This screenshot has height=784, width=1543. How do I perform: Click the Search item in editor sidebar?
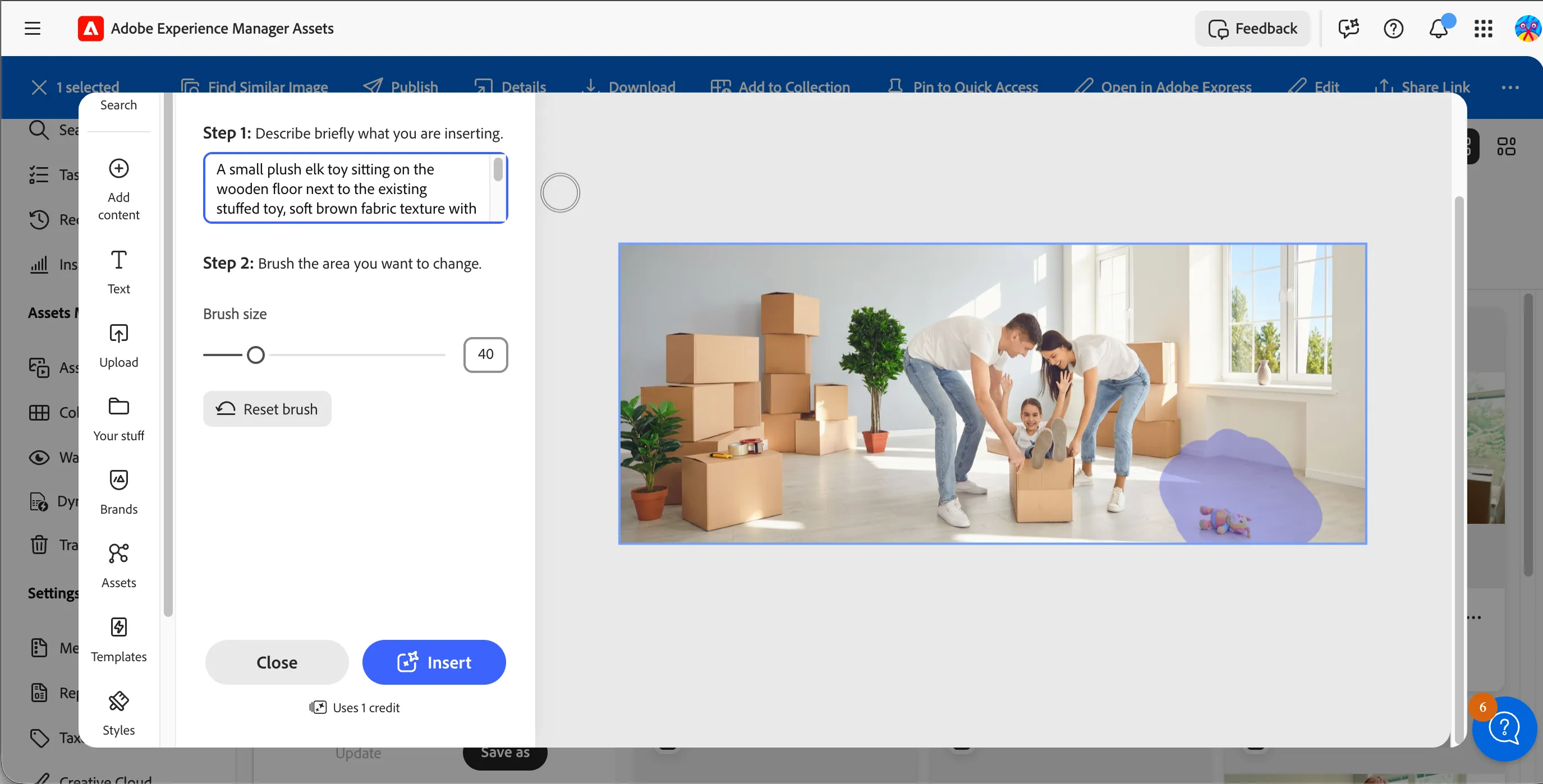point(118,105)
